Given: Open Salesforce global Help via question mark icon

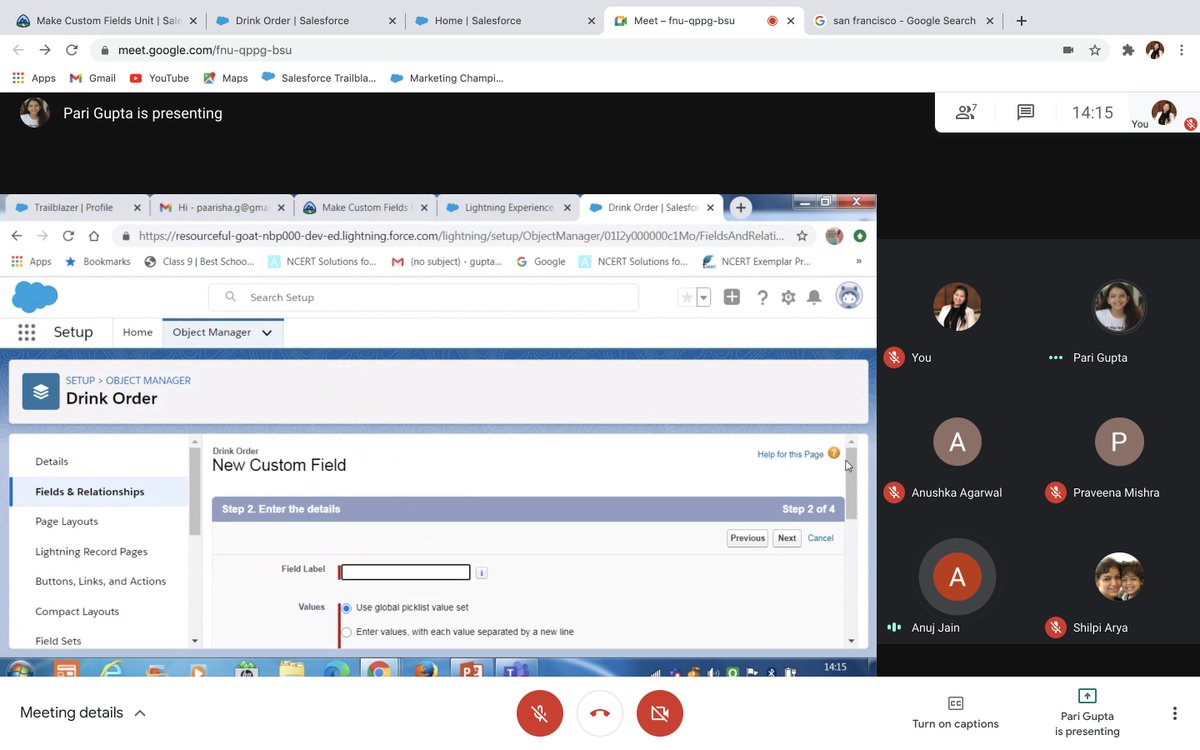Looking at the screenshot, I should (761, 297).
